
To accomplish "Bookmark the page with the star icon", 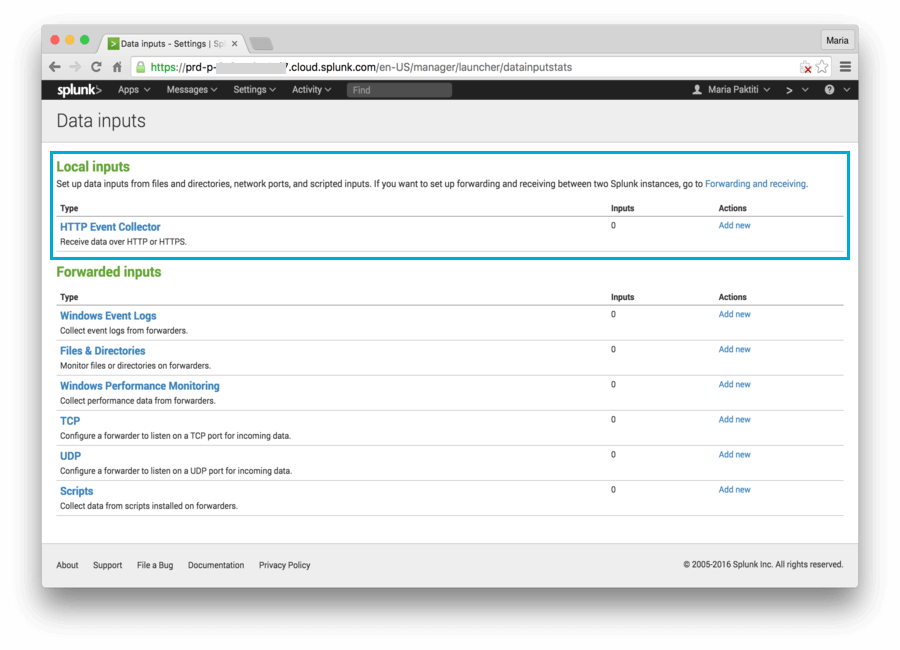I will [822, 67].
